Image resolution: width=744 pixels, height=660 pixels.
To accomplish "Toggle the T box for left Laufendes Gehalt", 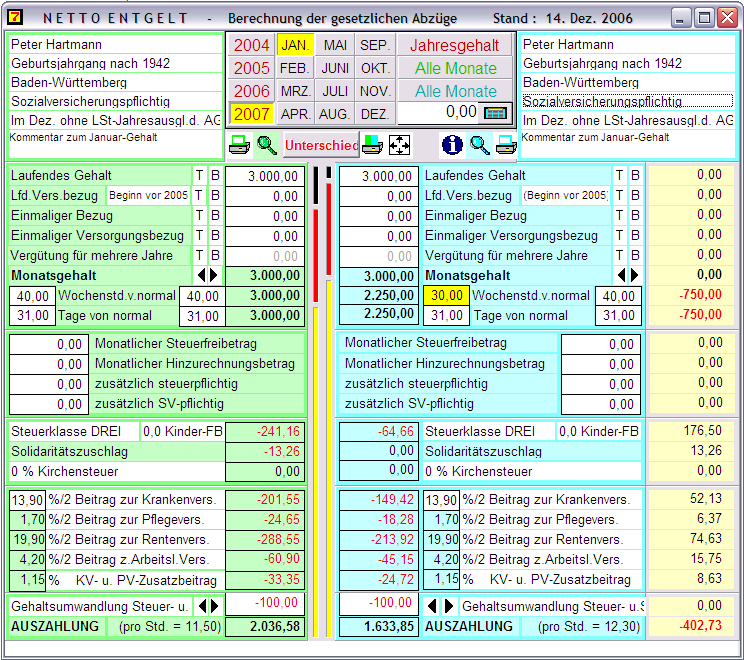I will click(199, 176).
